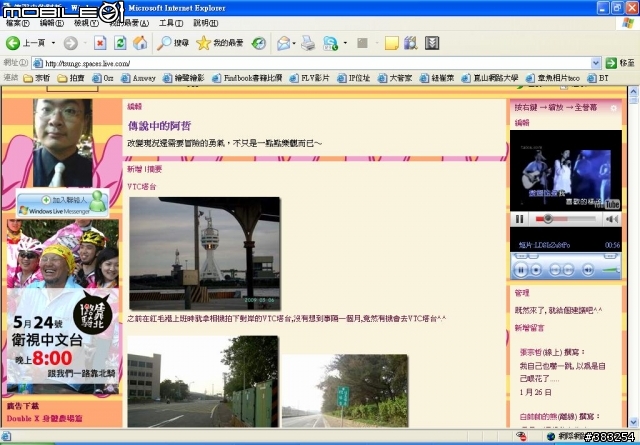Click Double X 身體農場篇 ad link
Image resolution: width=640 pixels, height=445 pixels.
coord(44,418)
